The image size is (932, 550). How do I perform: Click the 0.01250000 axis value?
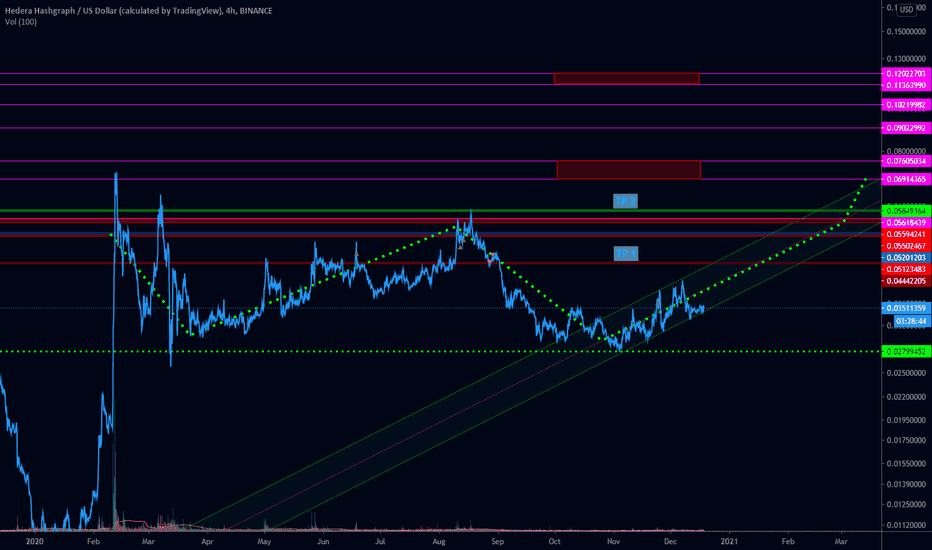(906, 504)
